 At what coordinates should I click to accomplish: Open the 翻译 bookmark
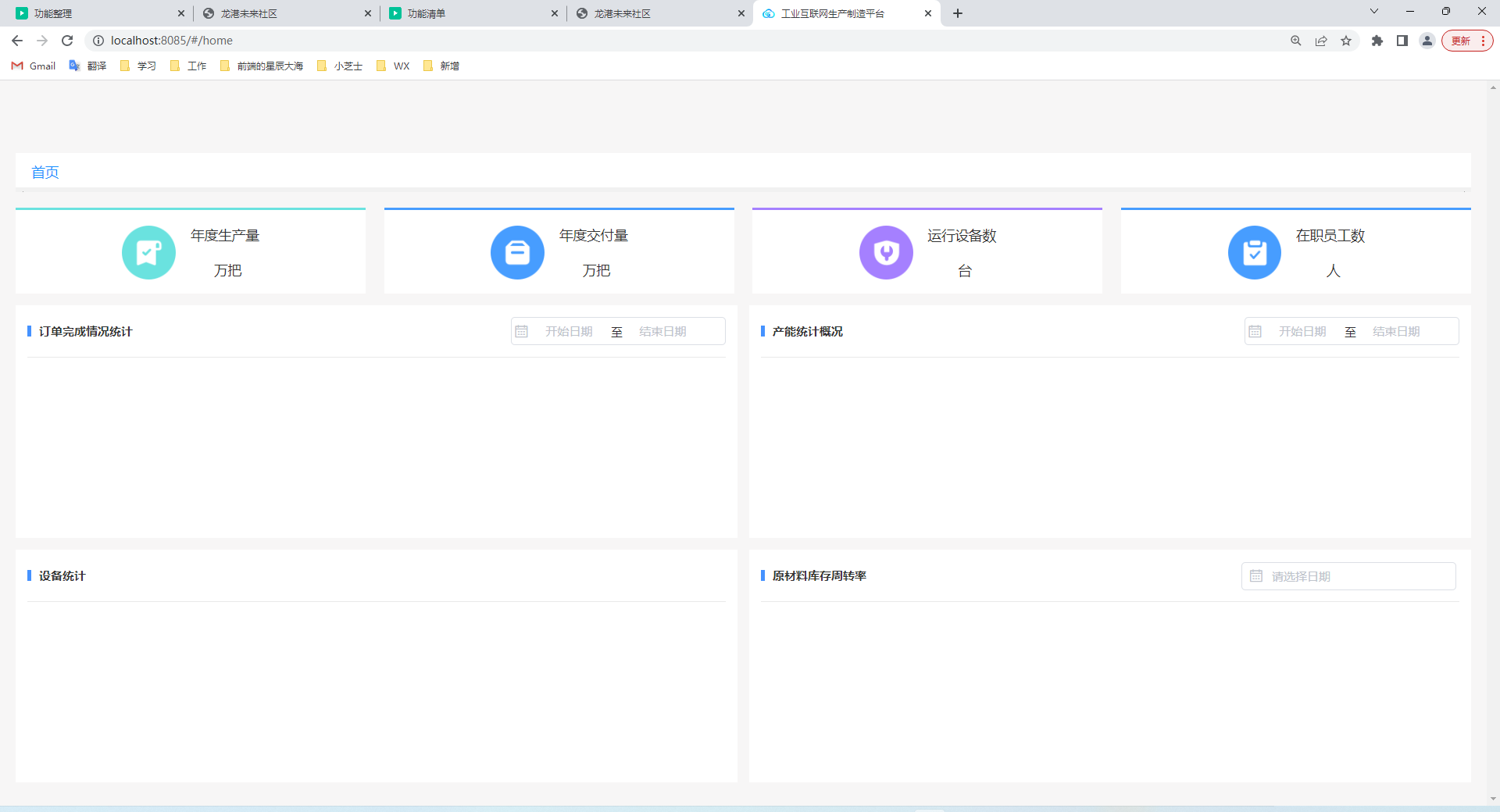[x=87, y=66]
